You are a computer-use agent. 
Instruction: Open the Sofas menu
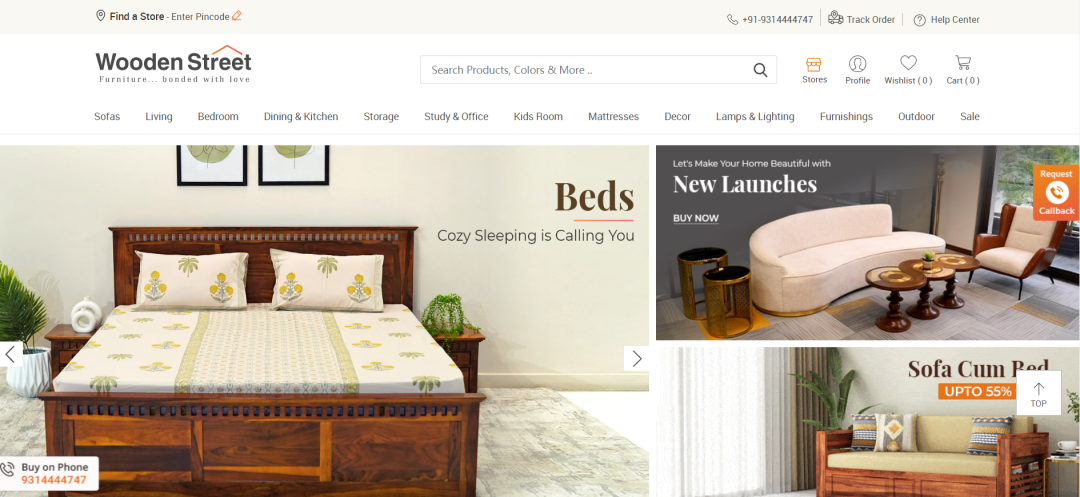pyautogui.click(x=107, y=116)
